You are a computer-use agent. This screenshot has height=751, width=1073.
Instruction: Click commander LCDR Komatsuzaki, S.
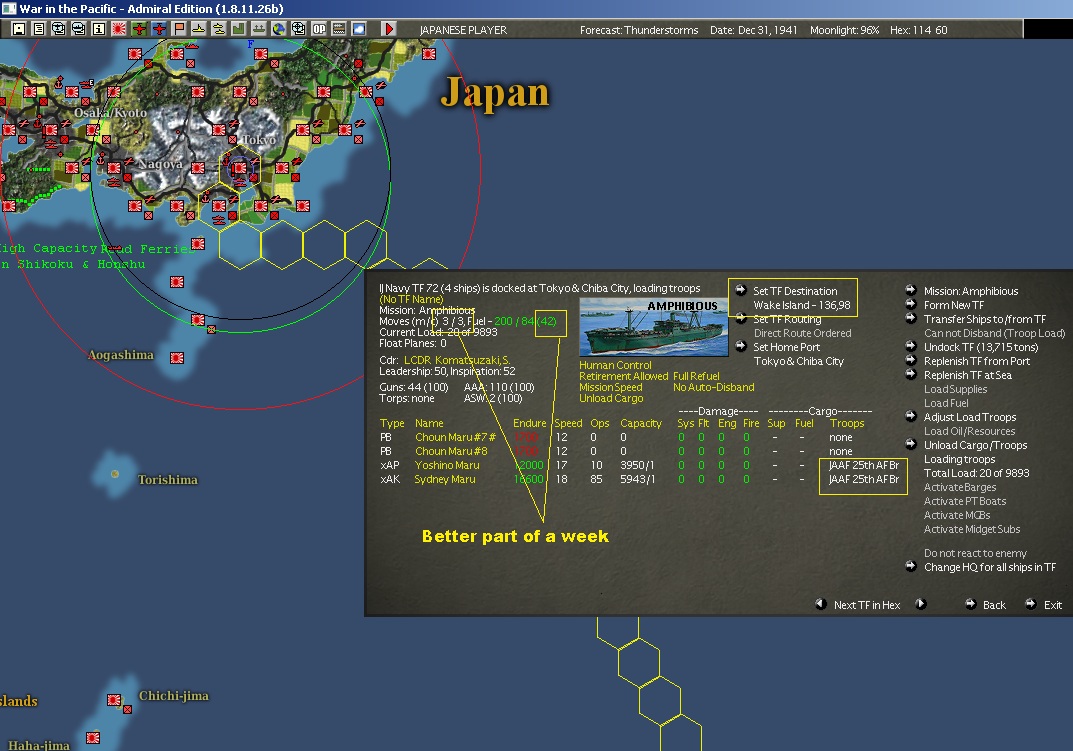pyautogui.click(x=456, y=359)
